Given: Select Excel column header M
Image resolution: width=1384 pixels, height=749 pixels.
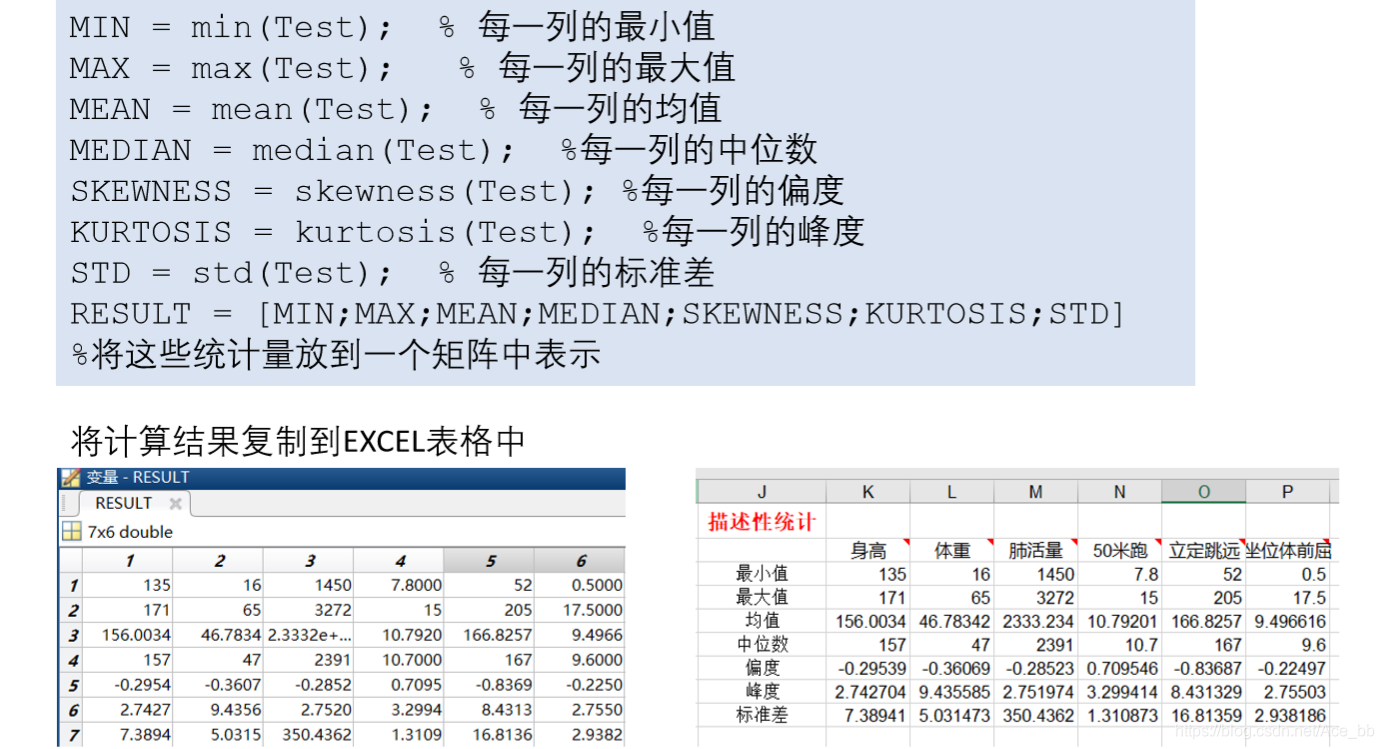Looking at the screenshot, I should coord(1036,491).
